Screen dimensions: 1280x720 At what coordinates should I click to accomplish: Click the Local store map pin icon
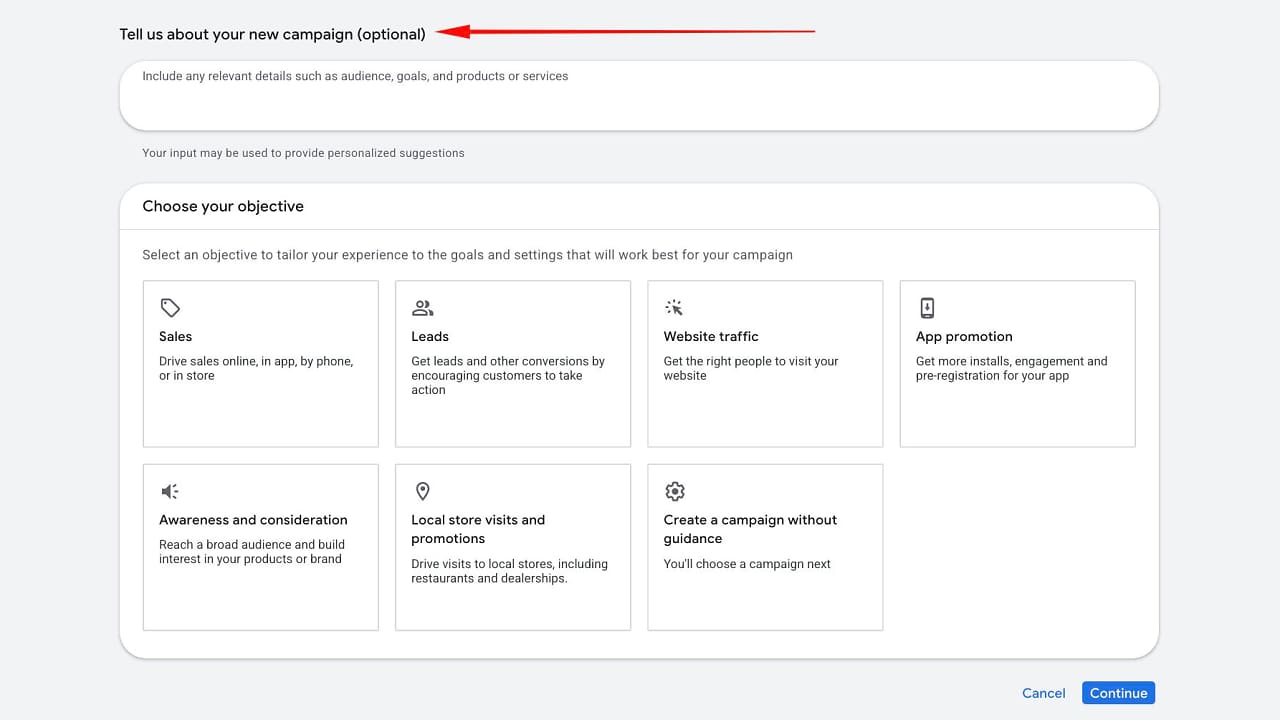(x=423, y=491)
